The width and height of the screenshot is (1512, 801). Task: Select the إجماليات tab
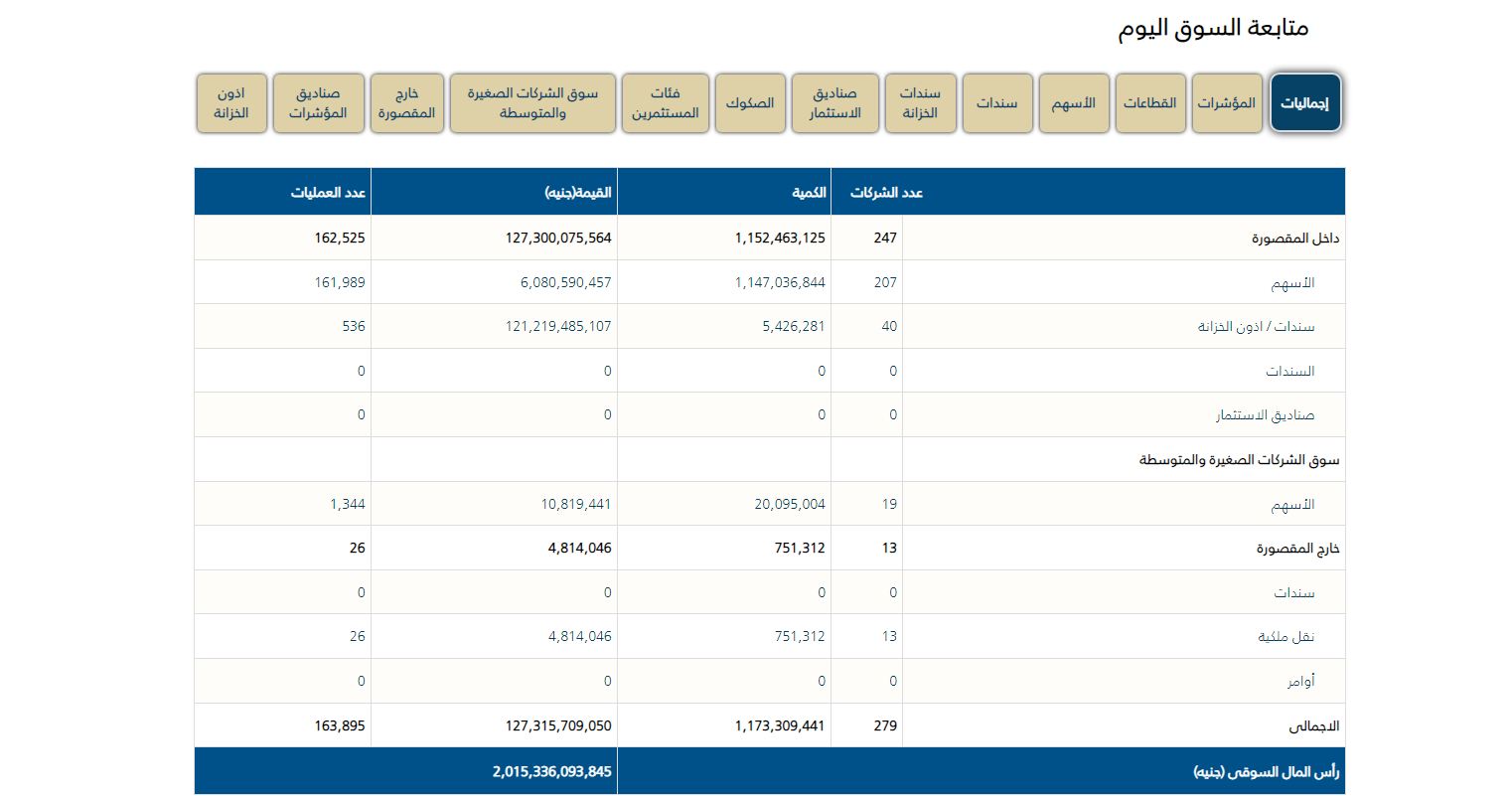point(1305,103)
